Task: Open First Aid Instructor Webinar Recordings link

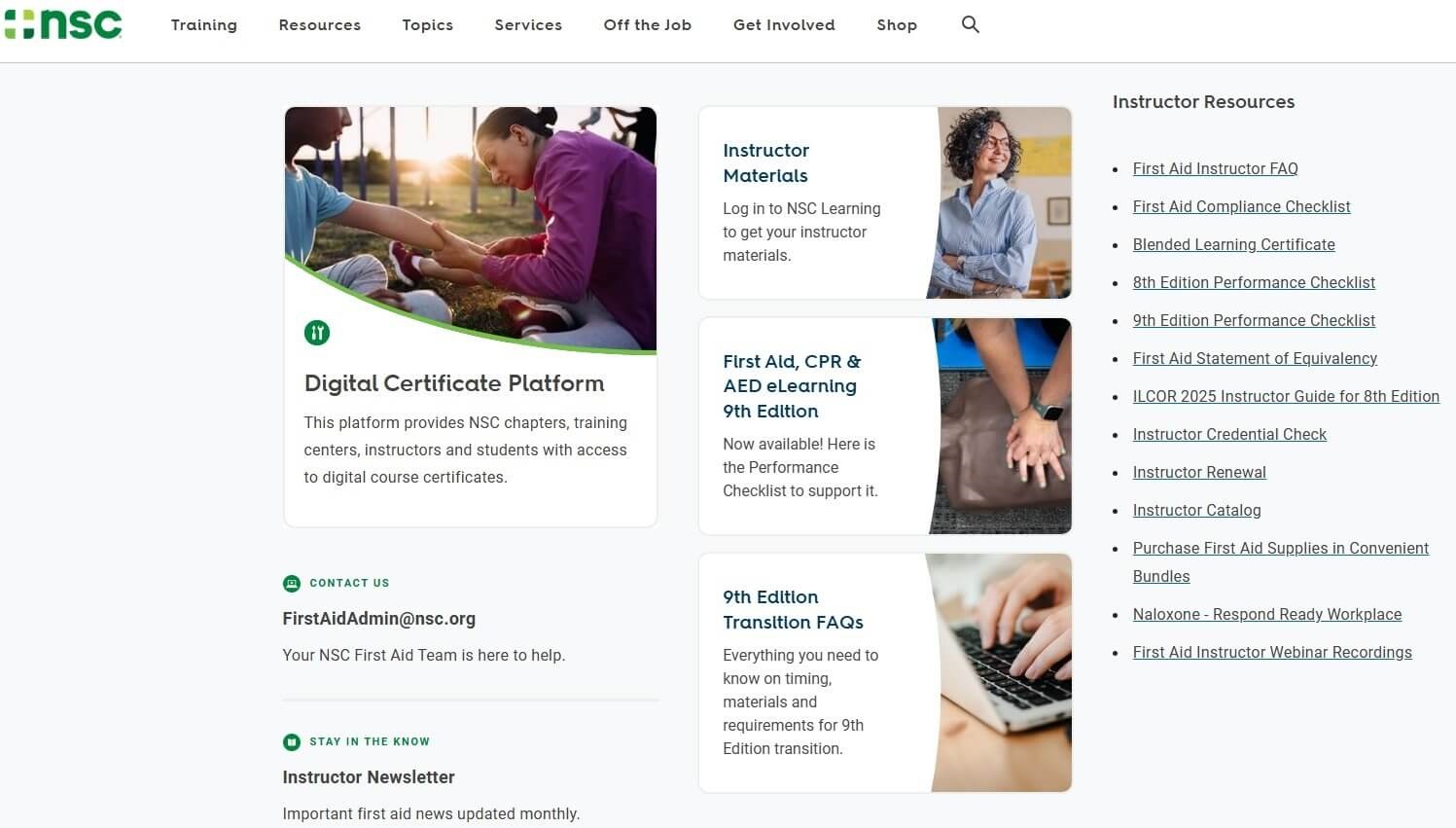Action: pos(1272,652)
